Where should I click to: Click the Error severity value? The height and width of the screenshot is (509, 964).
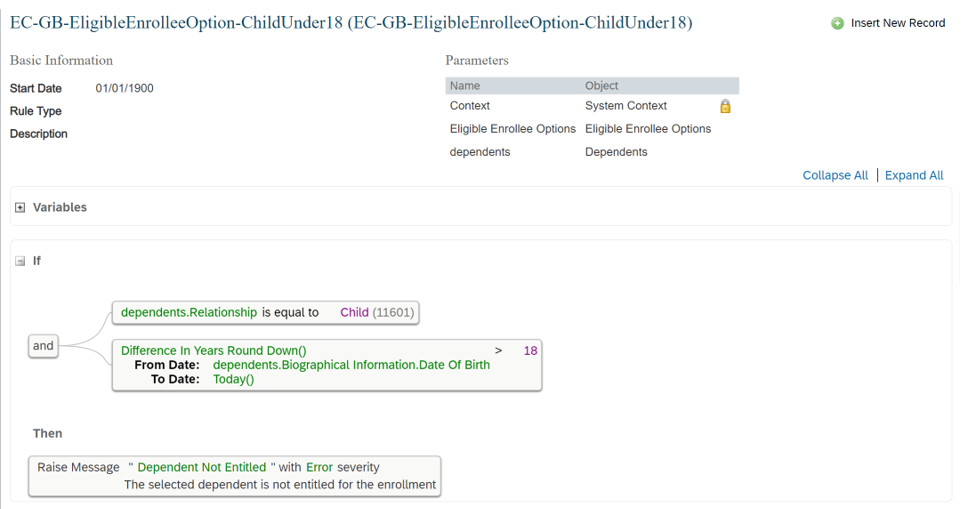coord(319,467)
